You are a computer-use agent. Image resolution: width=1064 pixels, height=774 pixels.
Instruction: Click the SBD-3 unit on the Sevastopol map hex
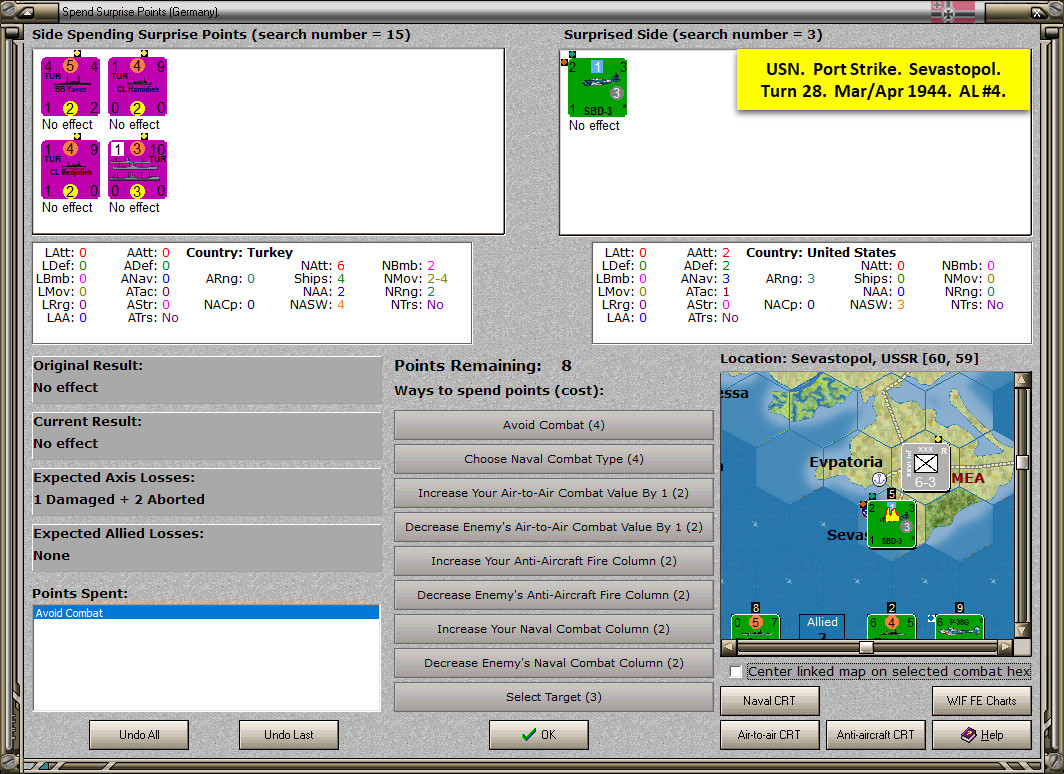pyautogui.click(x=891, y=523)
